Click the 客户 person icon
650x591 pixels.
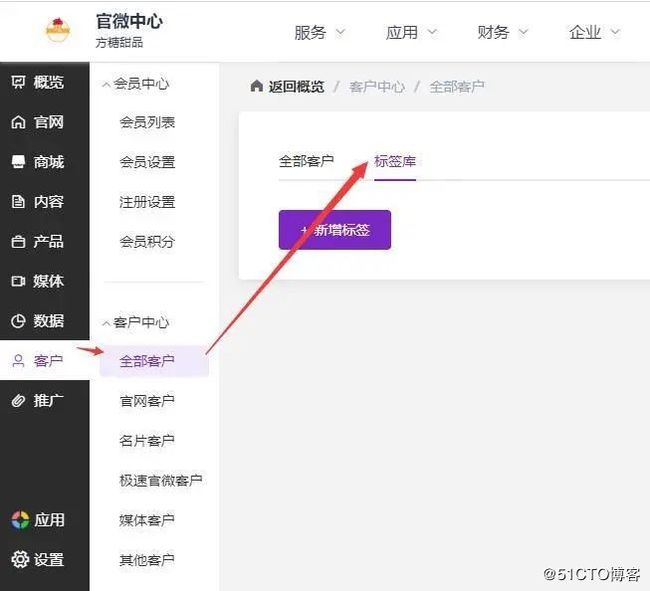[x=18, y=361]
